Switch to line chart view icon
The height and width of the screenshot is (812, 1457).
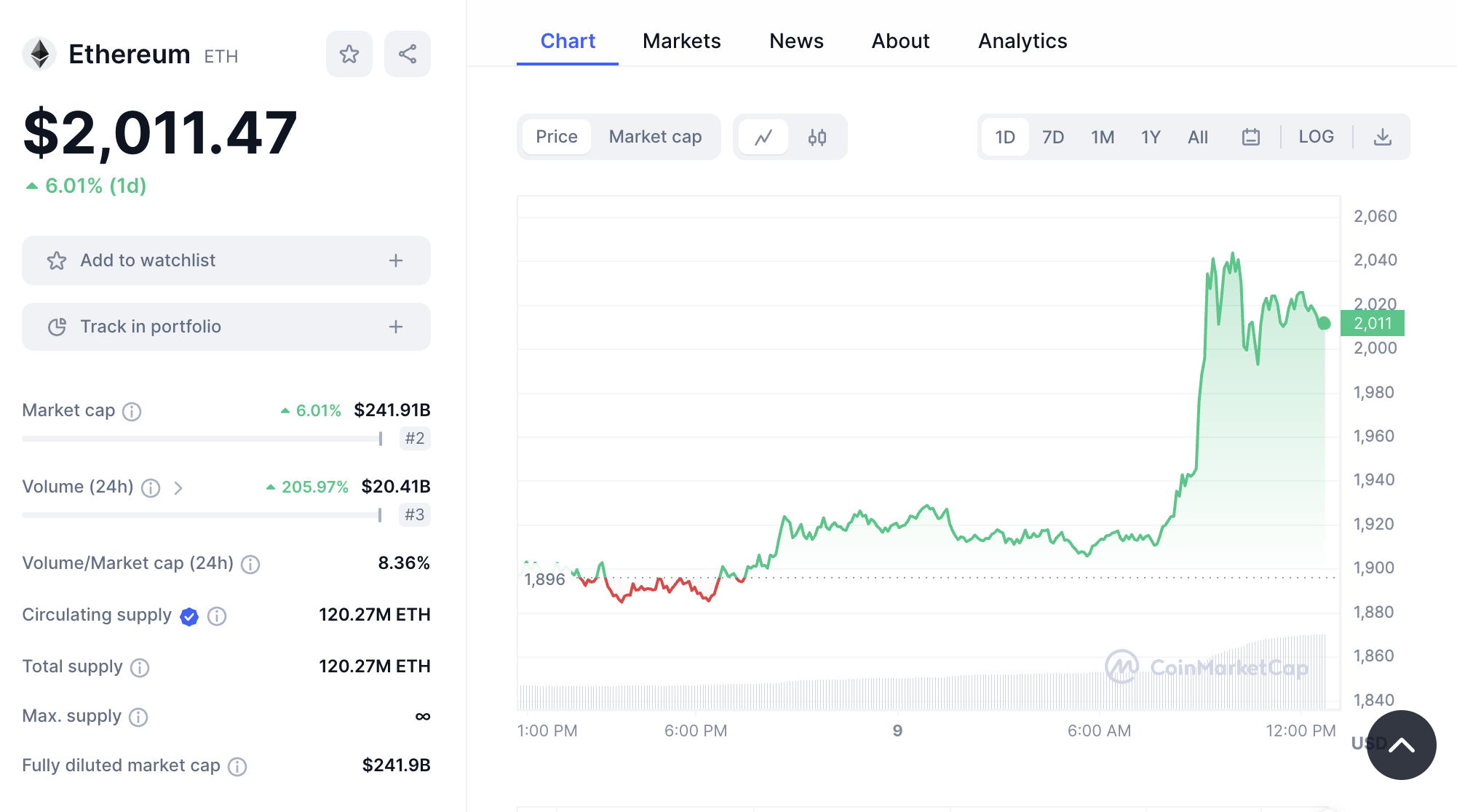763,137
